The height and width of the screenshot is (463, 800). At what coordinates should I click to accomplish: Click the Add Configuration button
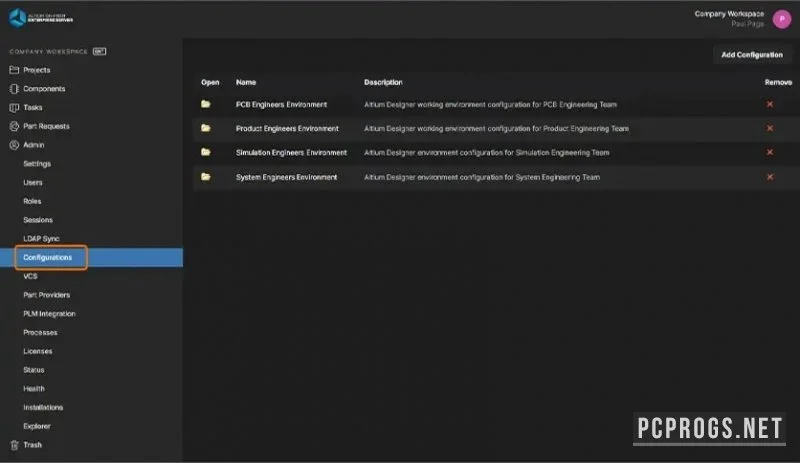pos(752,55)
